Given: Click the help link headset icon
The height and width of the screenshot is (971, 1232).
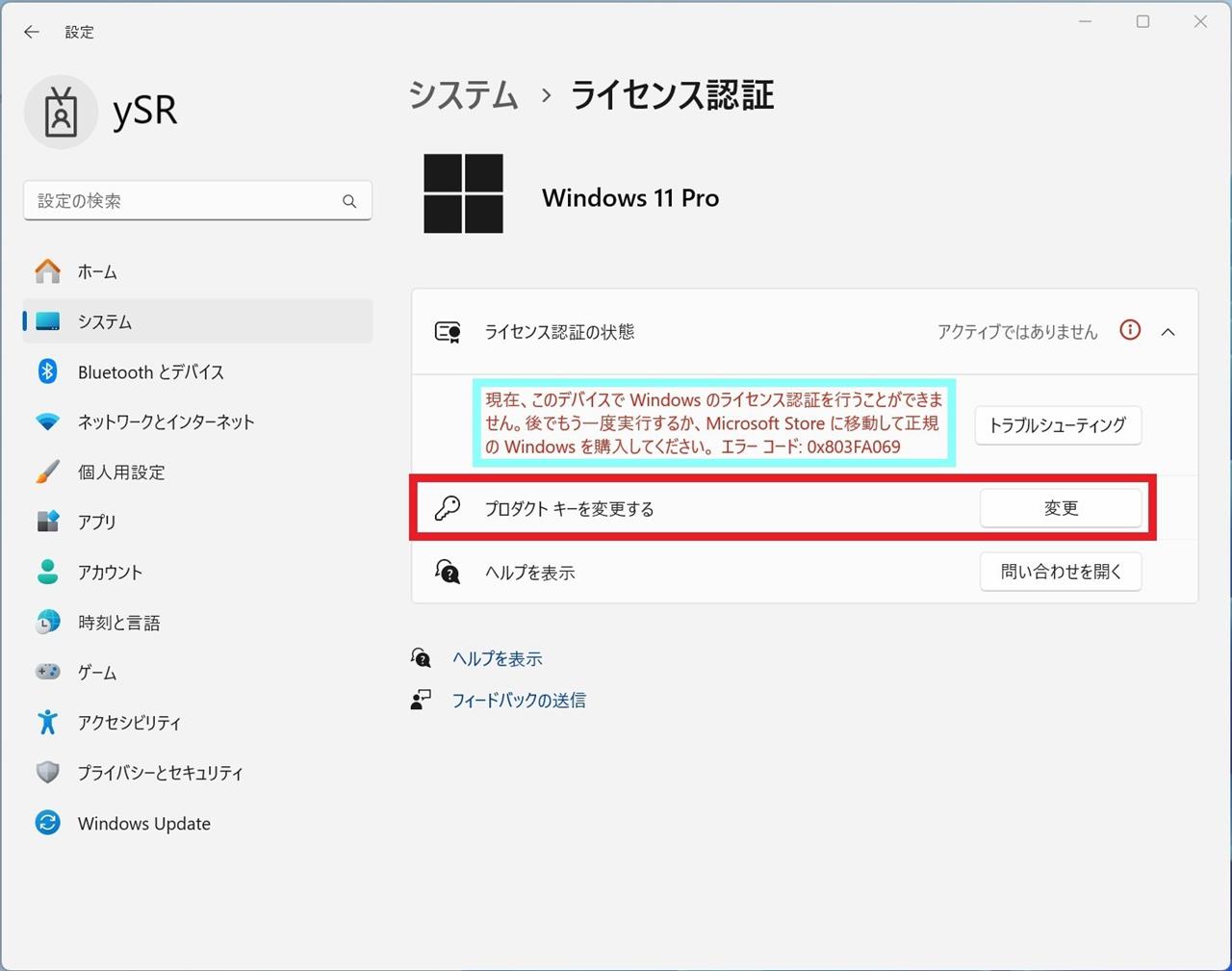Looking at the screenshot, I should click(421, 658).
